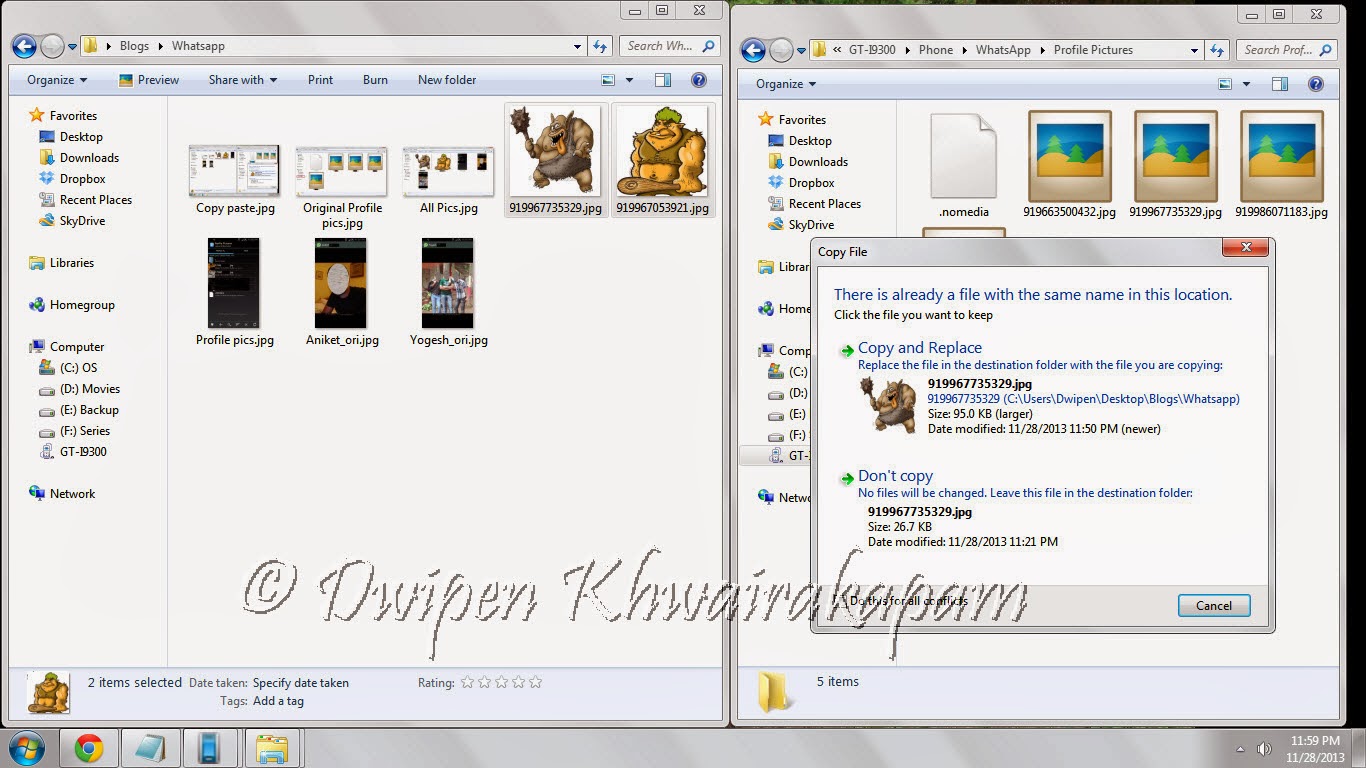Click the WhatsApp breadcrumb in right window
Image resolution: width=1366 pixels, height=768 pixels.
tap(1003, 50)
